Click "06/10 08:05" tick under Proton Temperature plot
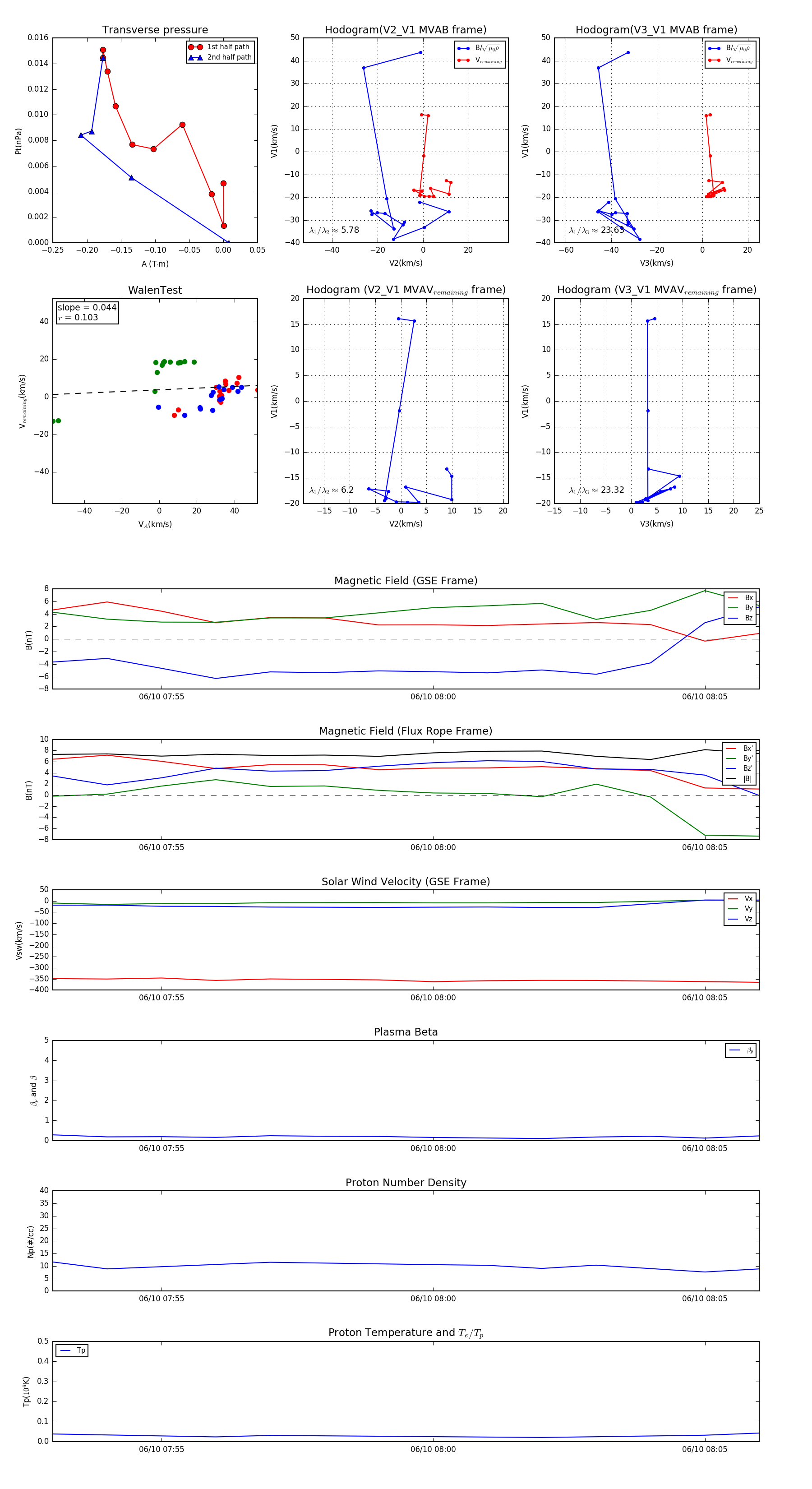 705,1449
